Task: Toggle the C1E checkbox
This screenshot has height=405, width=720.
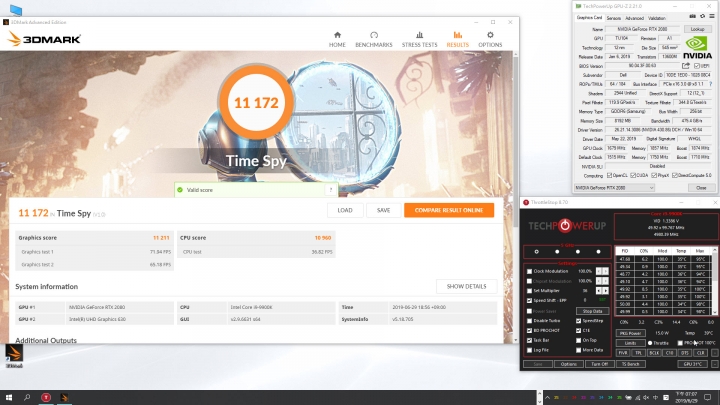Action: (579, 331)
